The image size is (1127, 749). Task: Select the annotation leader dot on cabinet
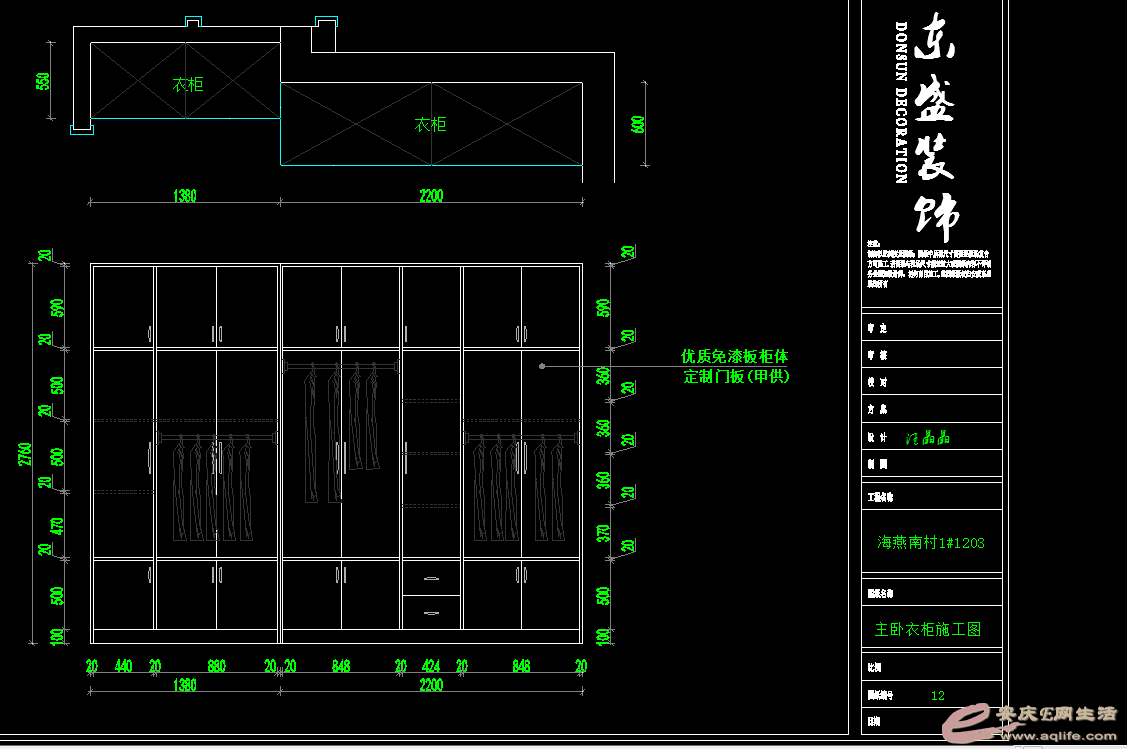[542, 366]
